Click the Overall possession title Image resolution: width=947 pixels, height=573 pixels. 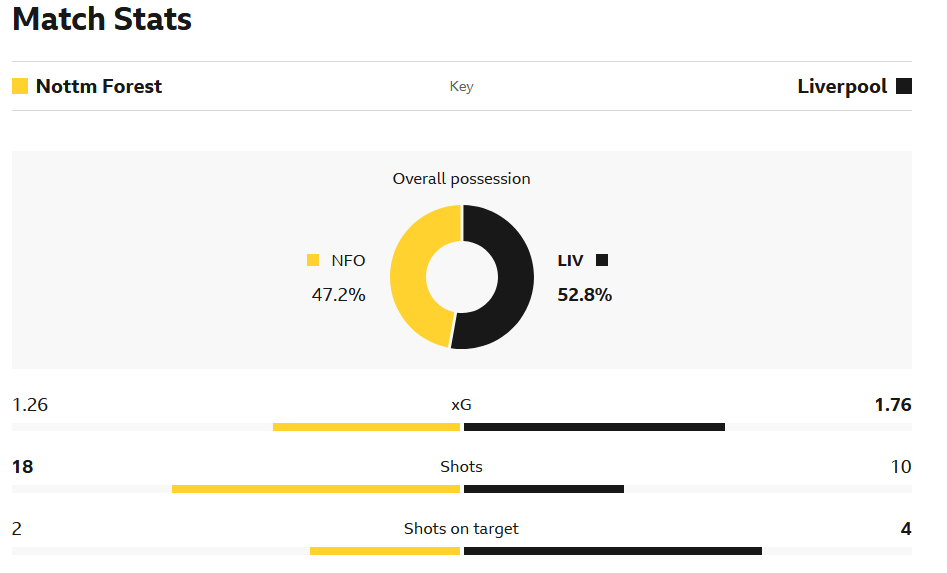(x=461, y=179)
